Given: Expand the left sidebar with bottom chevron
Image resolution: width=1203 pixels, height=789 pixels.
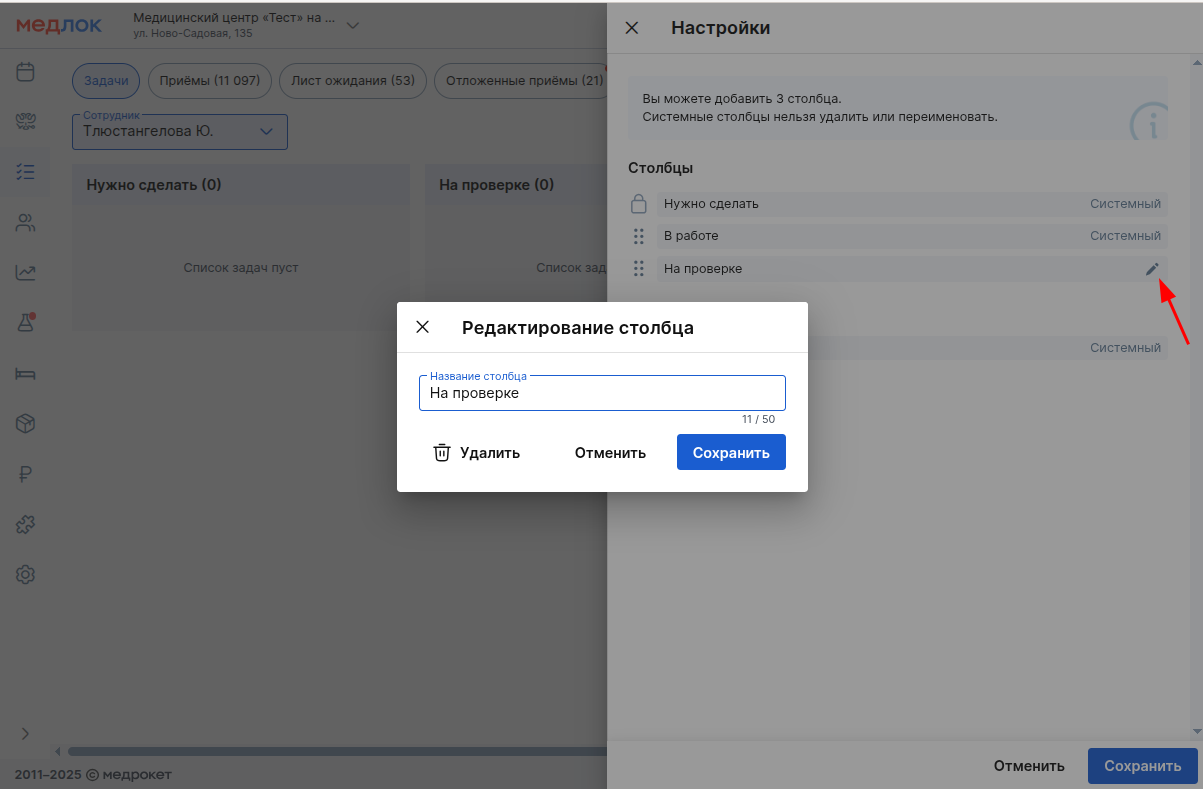Looking at the screenshot, I should (x=26, y=734).
